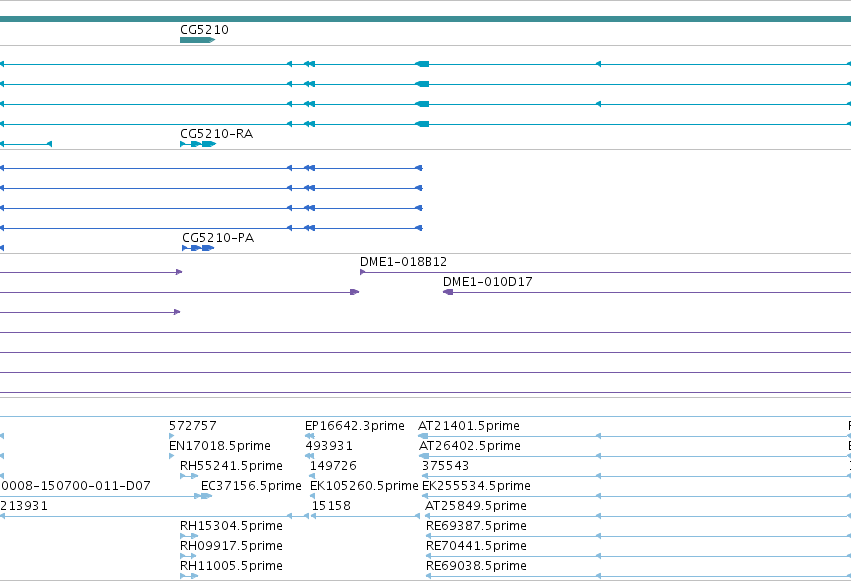Click the EK105260.5prime EST label
Screen dimensions: 851x581
364,486
